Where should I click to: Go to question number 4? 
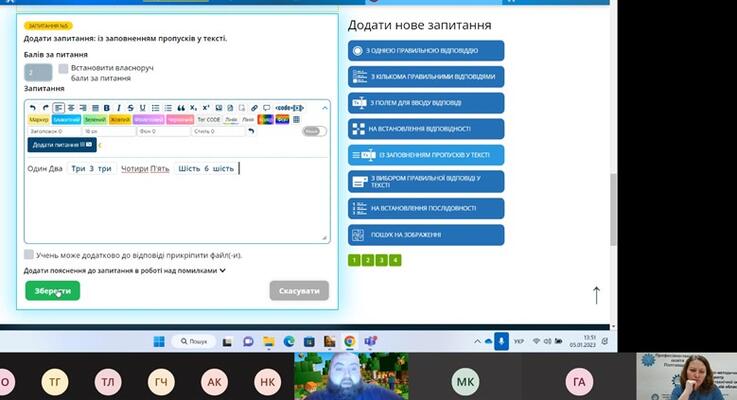(395, 260)
